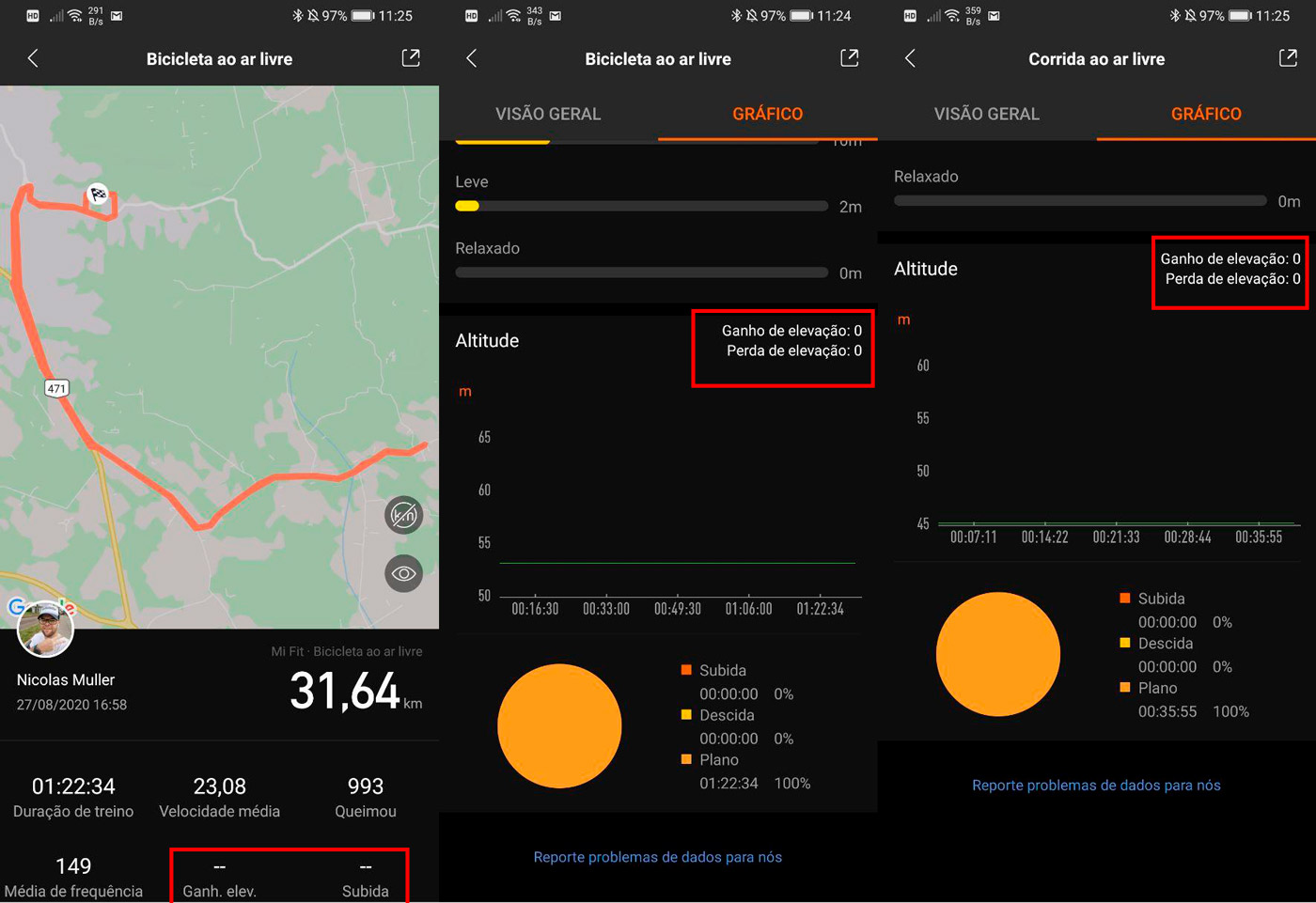
Task: Go back from the Corrida ao ar livre screen
Action: (x=910, y=58)
